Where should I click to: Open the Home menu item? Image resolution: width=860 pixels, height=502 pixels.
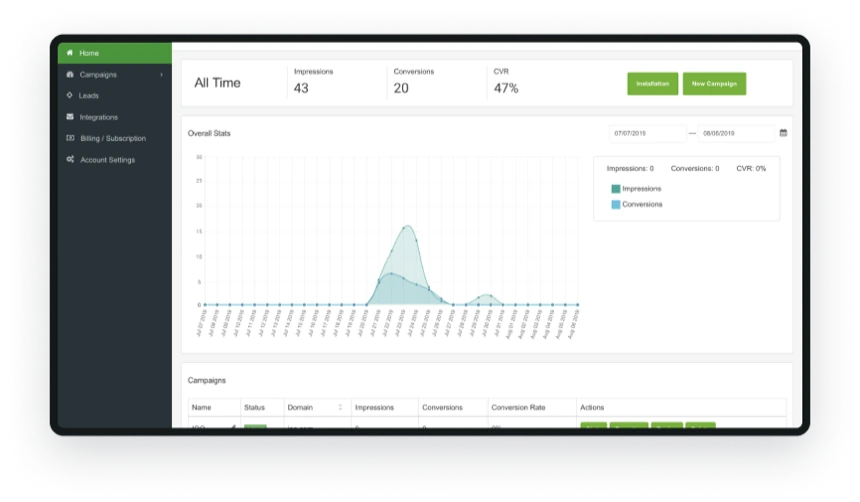(115, 53)
